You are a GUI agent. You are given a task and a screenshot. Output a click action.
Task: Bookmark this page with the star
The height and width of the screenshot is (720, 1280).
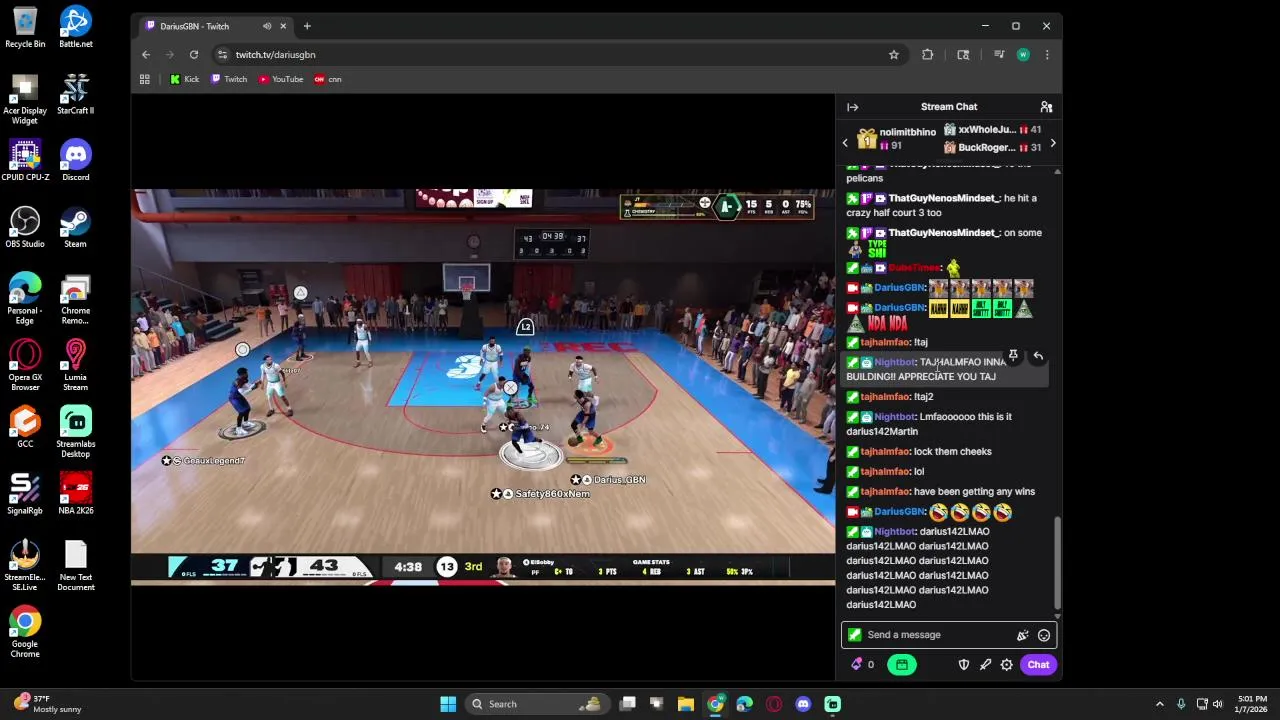point(894,55)
